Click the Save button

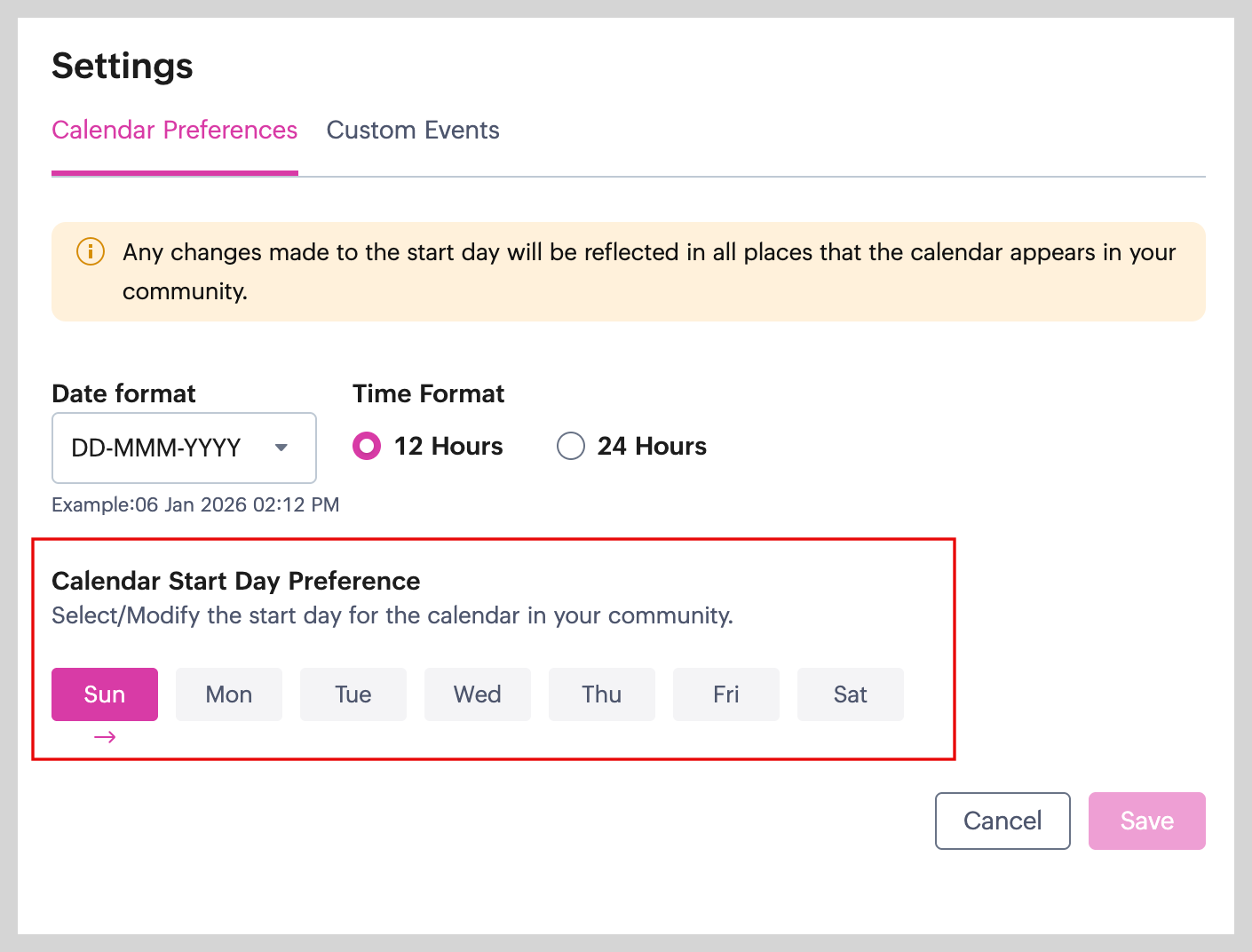1146,821
